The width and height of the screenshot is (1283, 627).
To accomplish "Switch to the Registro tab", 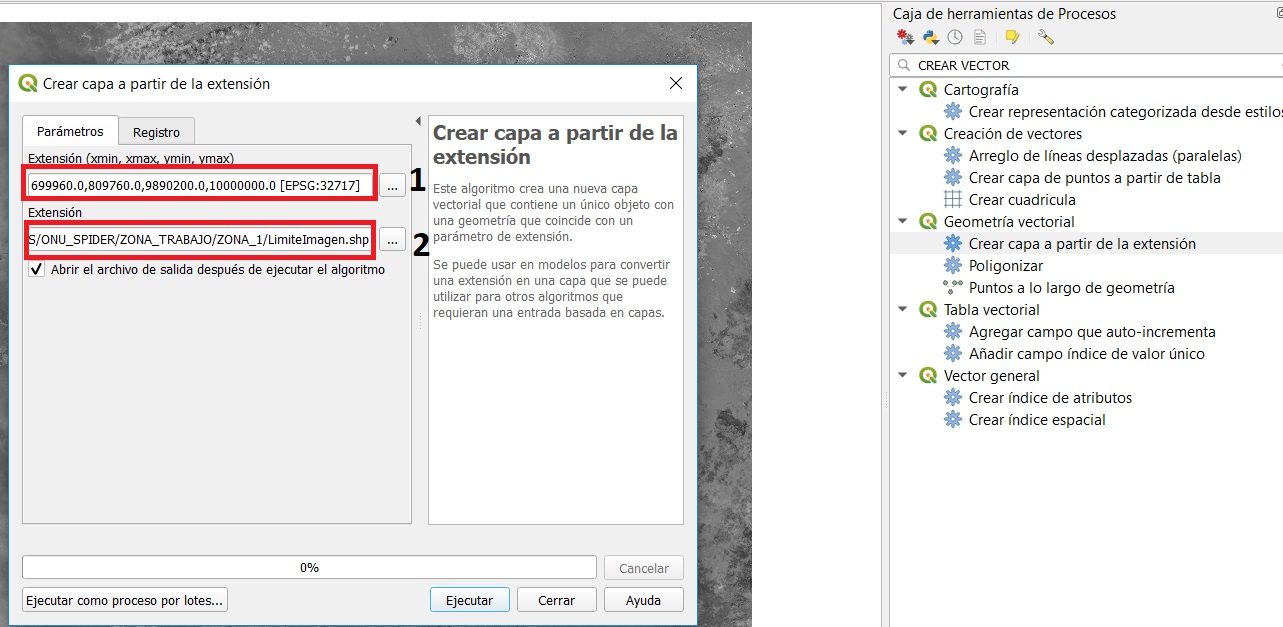I will pos(156,132).
